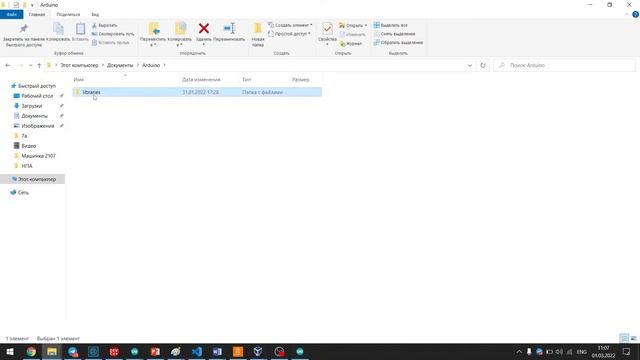Open Documents (Документы) in sidebar
Screen dimensions: 640x360
tap(31, 116)
